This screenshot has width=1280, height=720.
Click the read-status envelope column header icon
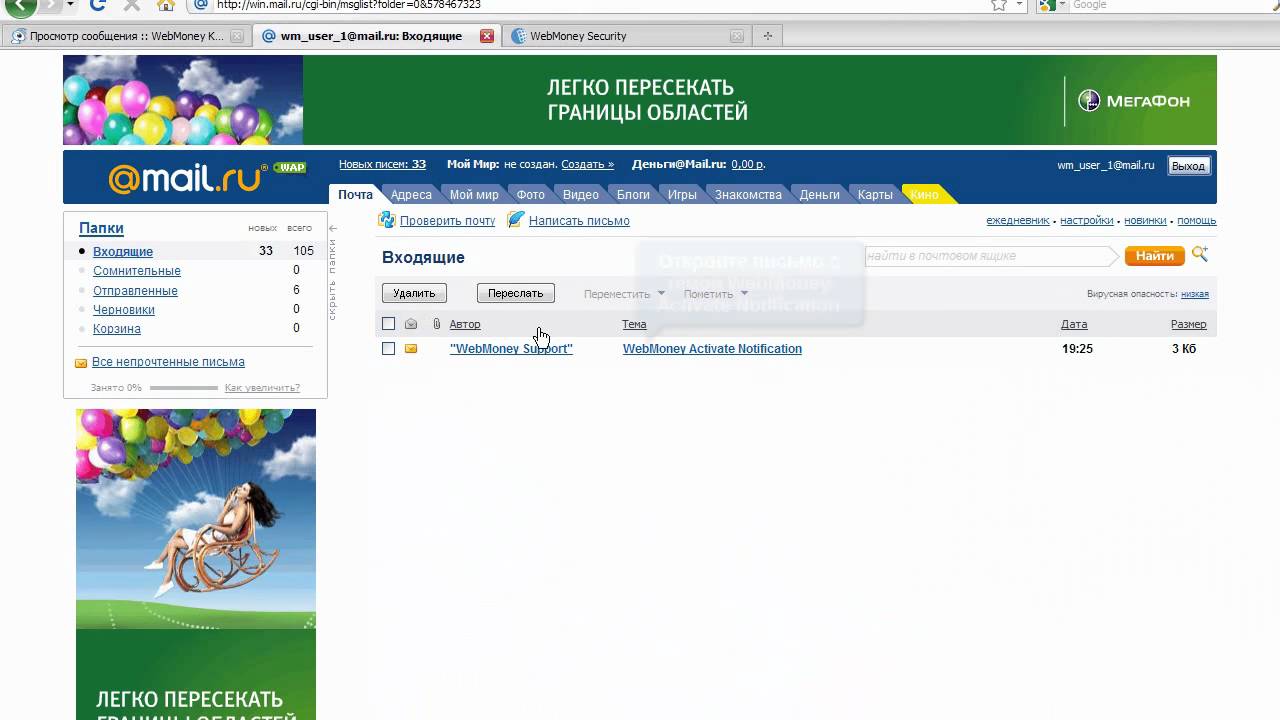[411, 324]
